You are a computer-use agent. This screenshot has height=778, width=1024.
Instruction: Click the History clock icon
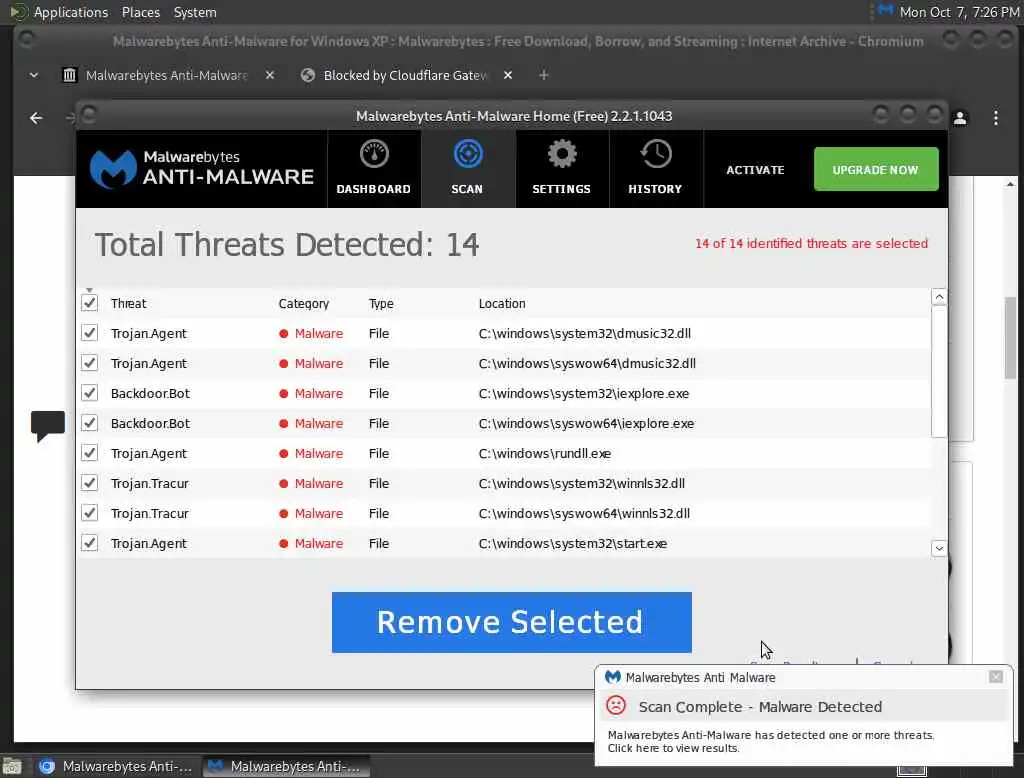[x=656, y=155]
